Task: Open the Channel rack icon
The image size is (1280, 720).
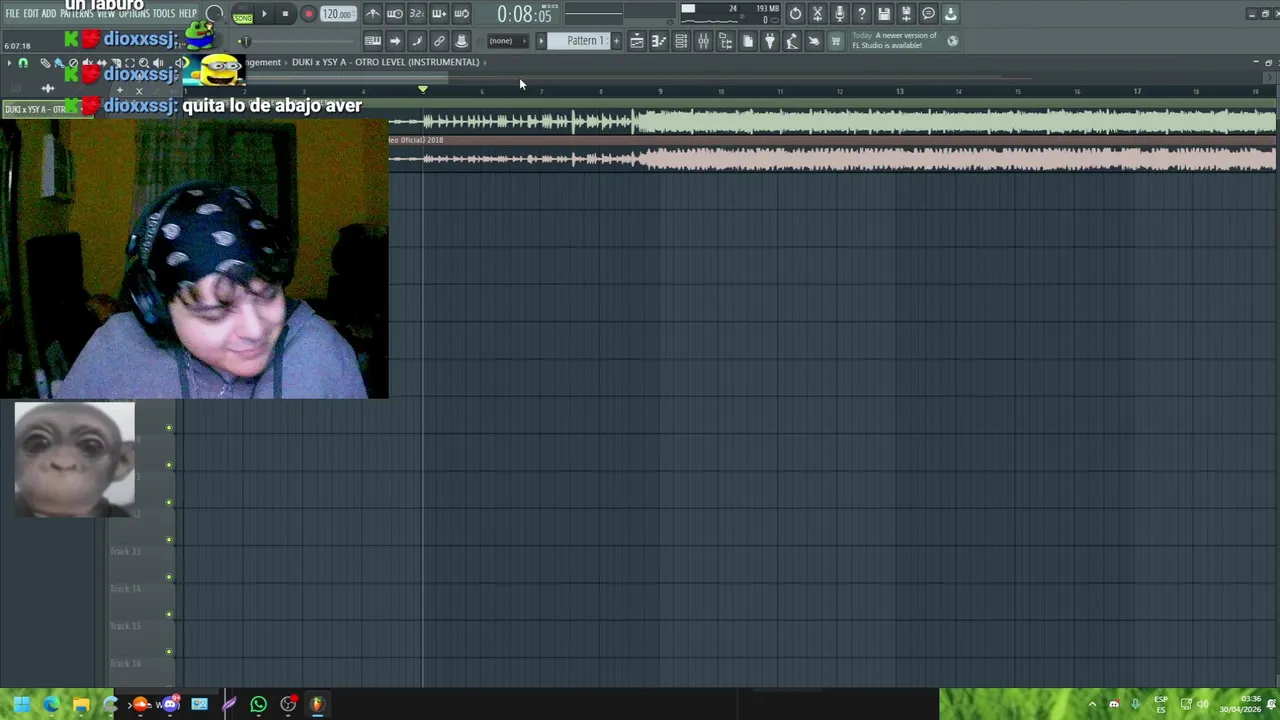Action: [x=681, y=41]
